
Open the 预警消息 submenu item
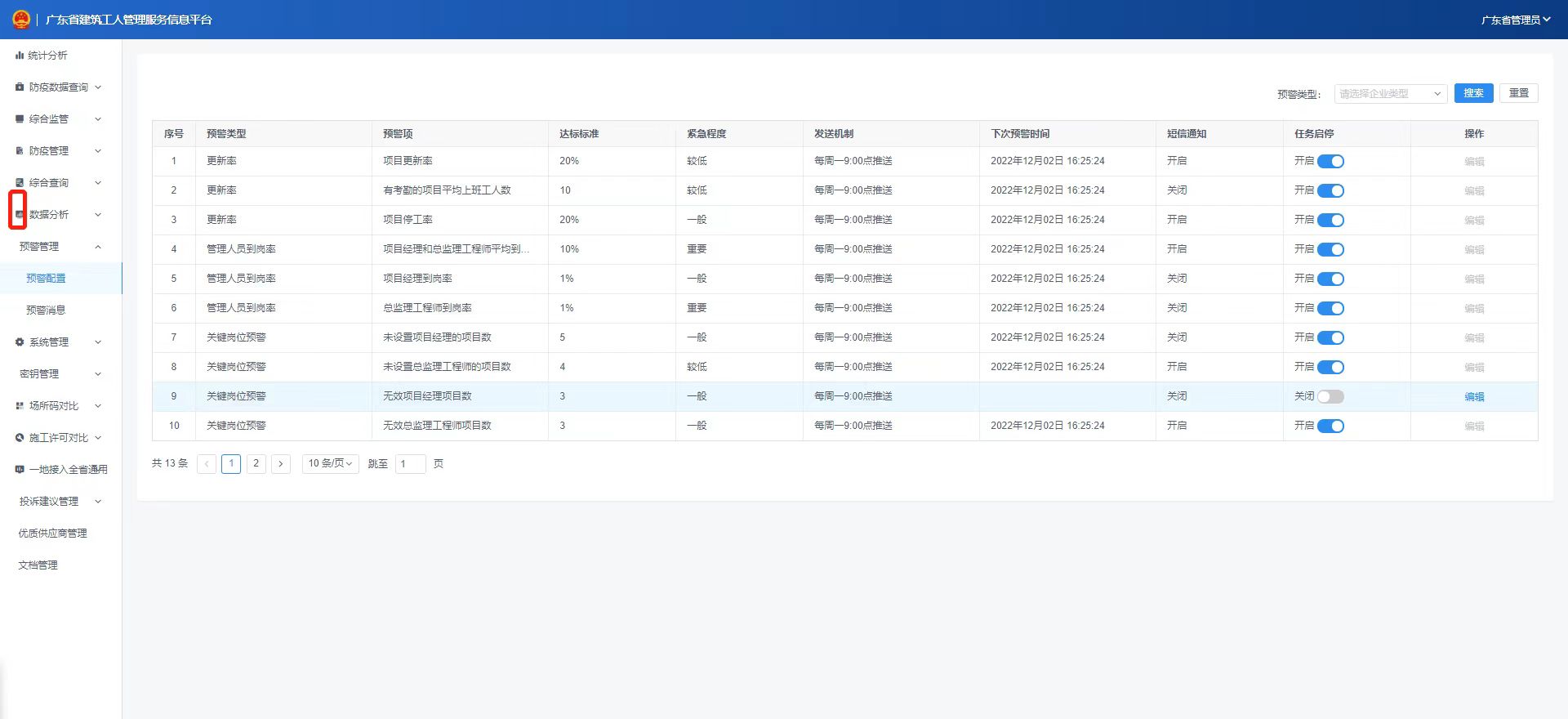60,310
